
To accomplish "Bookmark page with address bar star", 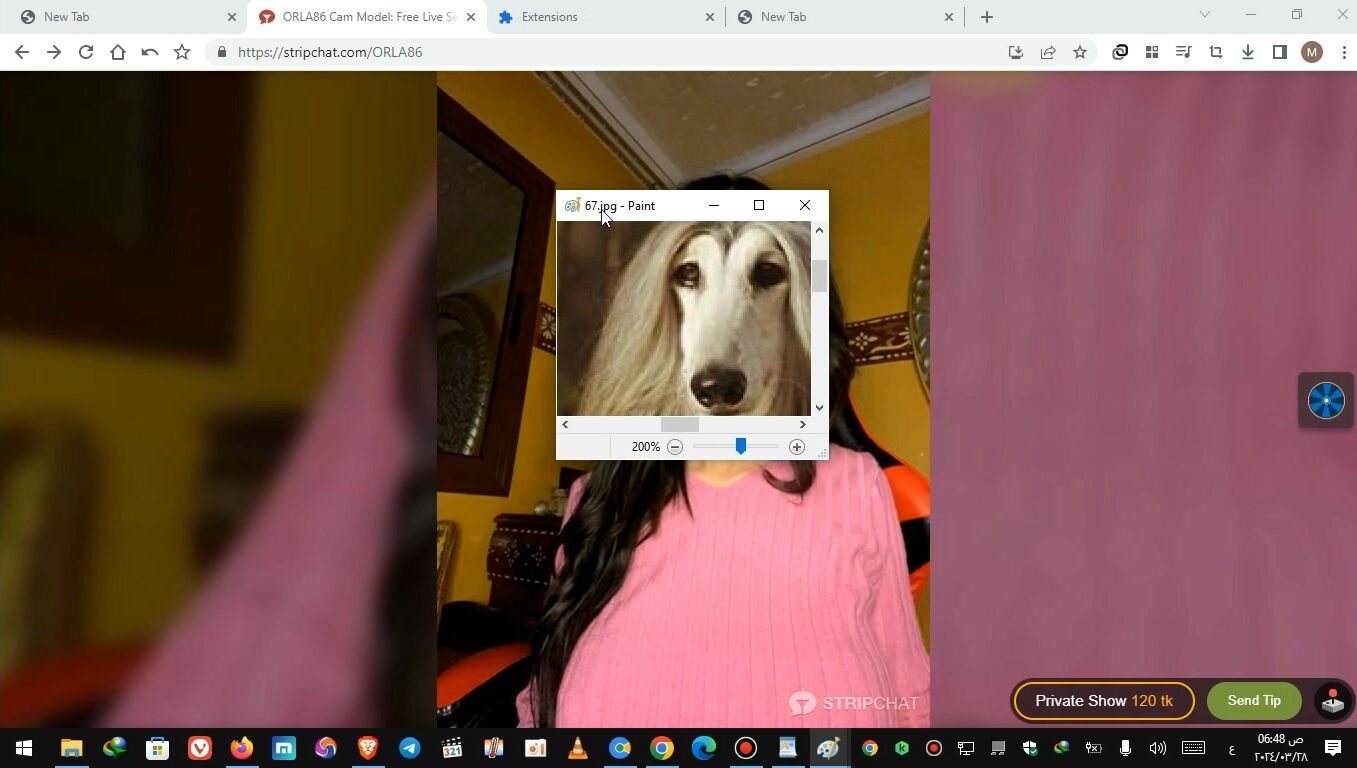I will (x=1080, y=52).
